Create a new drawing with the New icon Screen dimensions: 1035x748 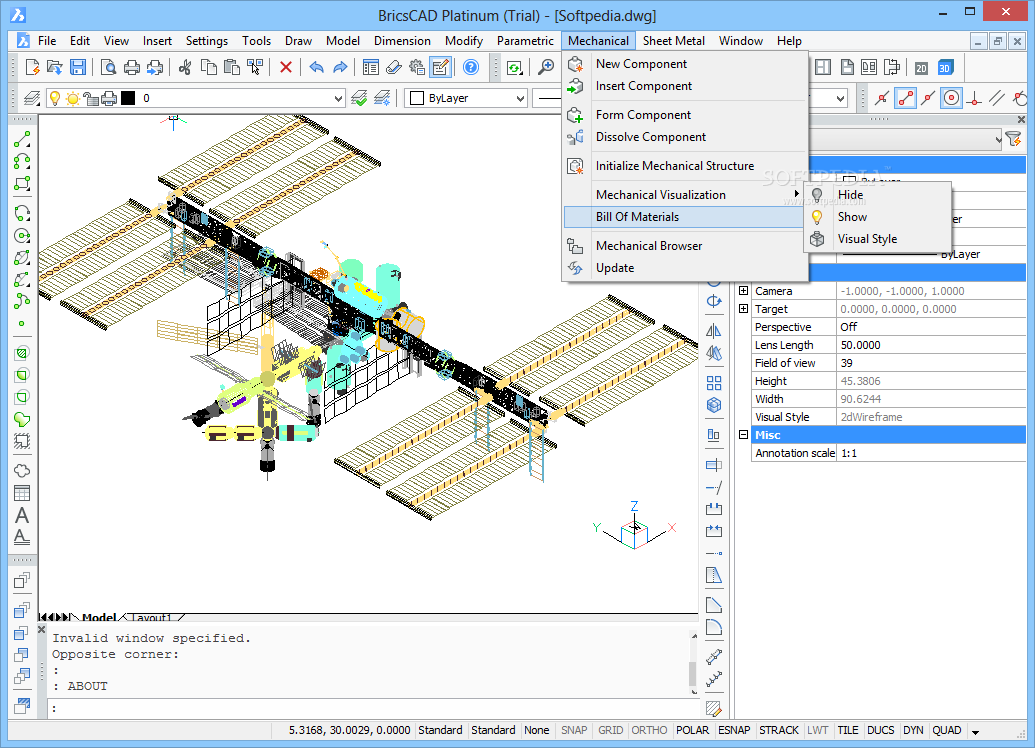coord(32,67)
